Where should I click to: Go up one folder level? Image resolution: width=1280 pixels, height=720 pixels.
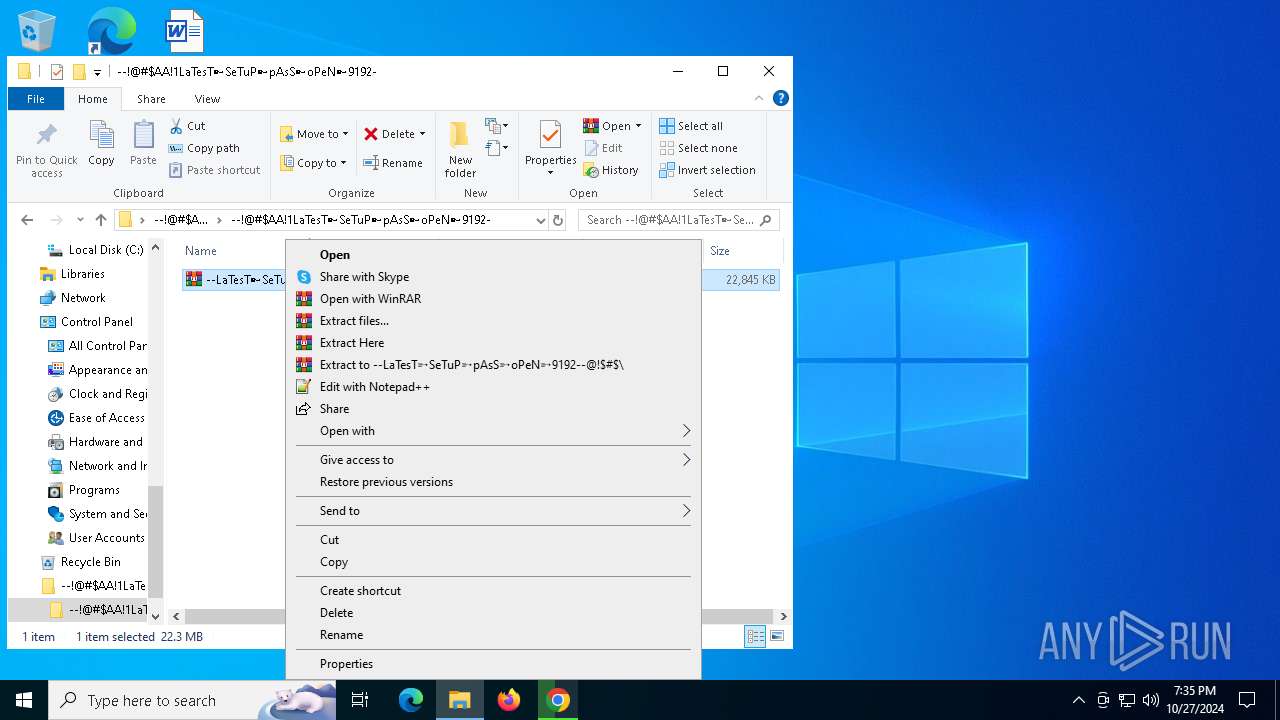[x=101, y=220]
